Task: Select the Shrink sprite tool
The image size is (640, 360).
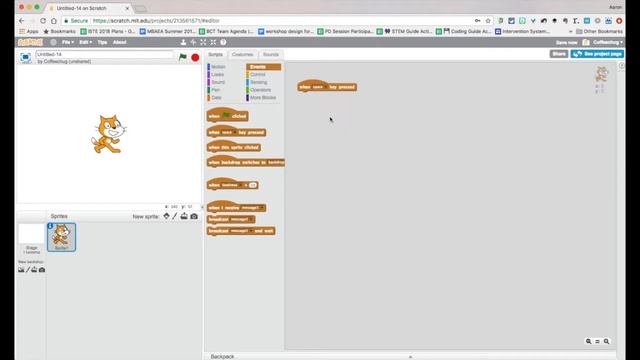Action: (213, 42)
